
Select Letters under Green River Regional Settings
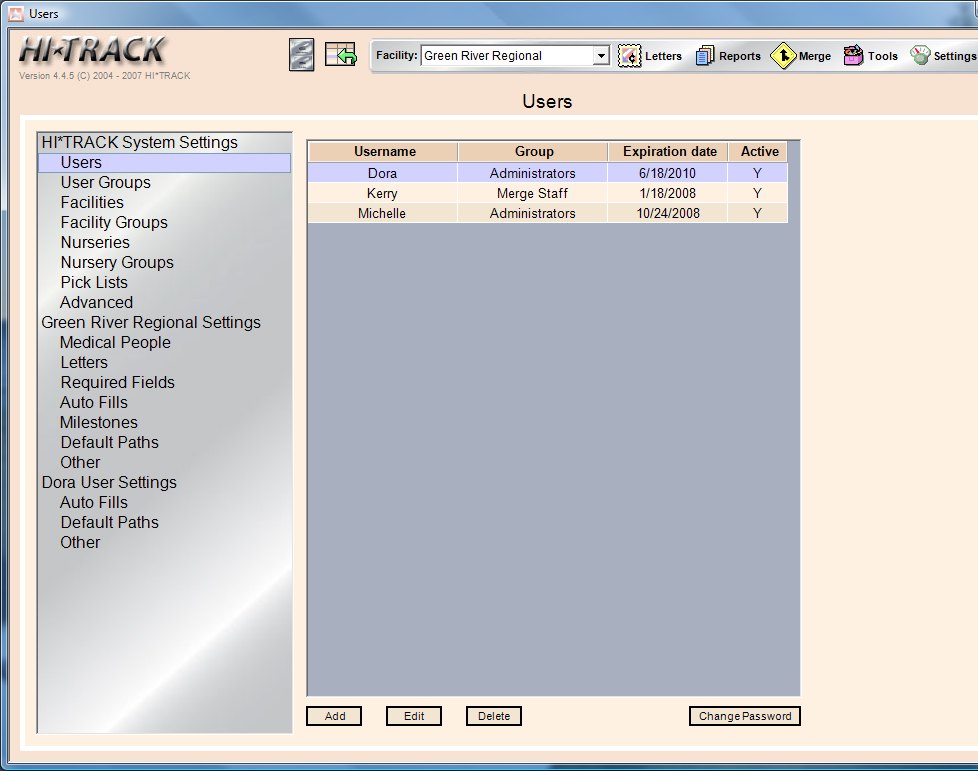click(84, 362)
